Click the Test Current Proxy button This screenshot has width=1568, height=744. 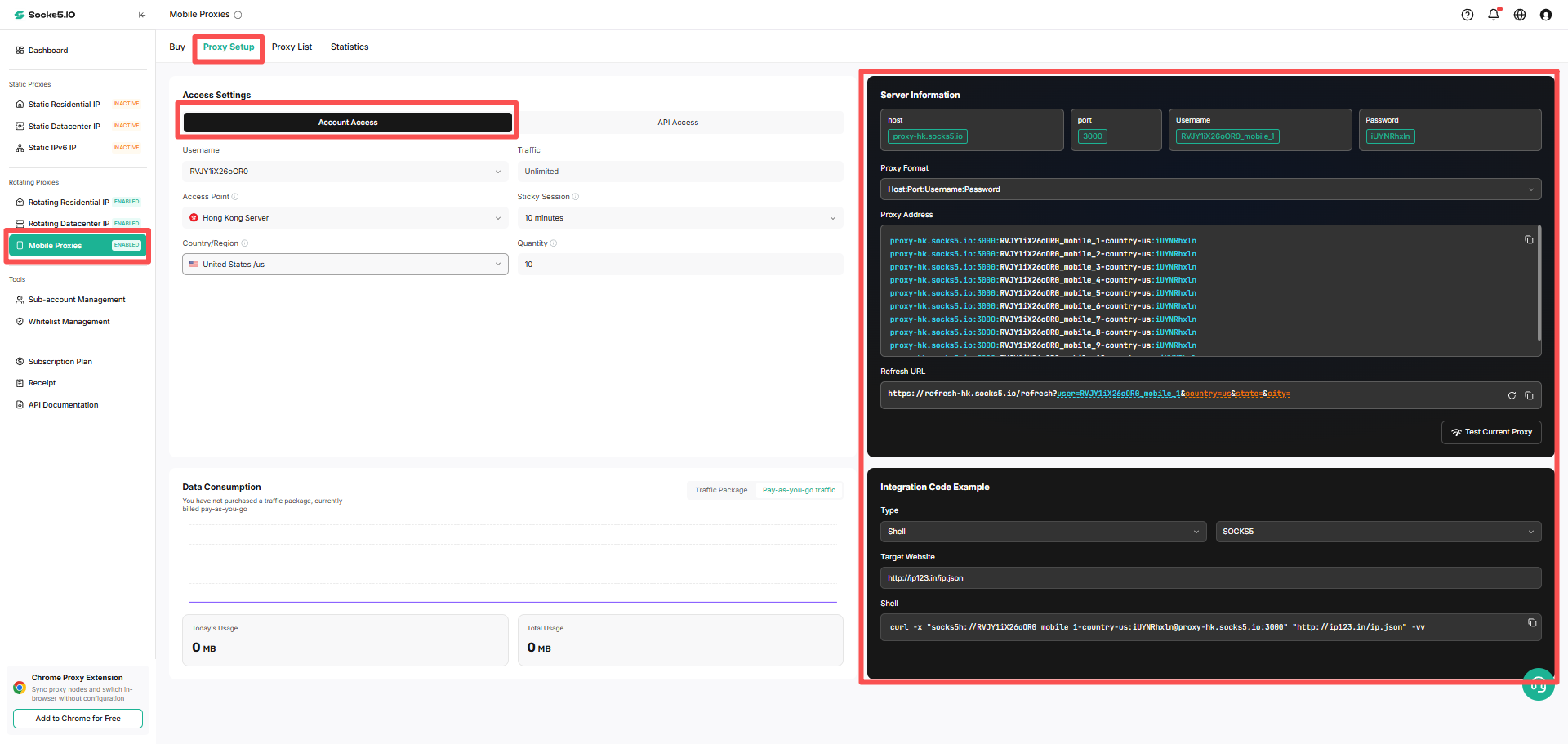tap(1491, 432)
